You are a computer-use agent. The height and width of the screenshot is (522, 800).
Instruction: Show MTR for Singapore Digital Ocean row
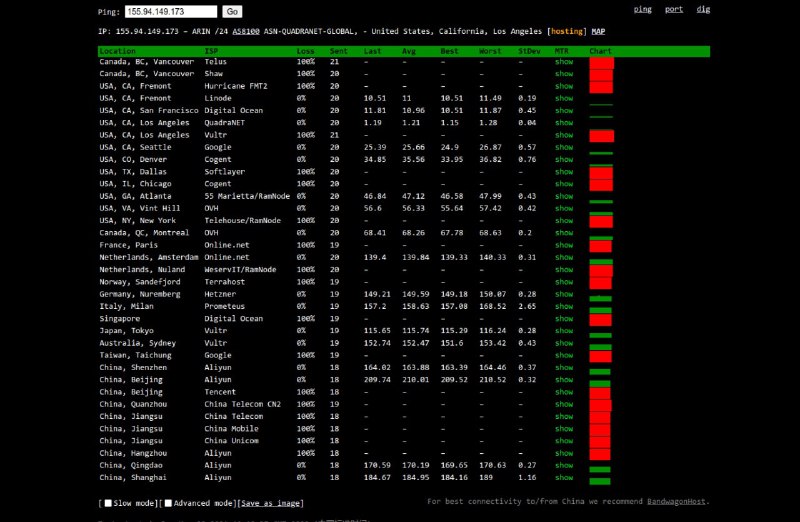pyautogui.click(x=564, y=319)
